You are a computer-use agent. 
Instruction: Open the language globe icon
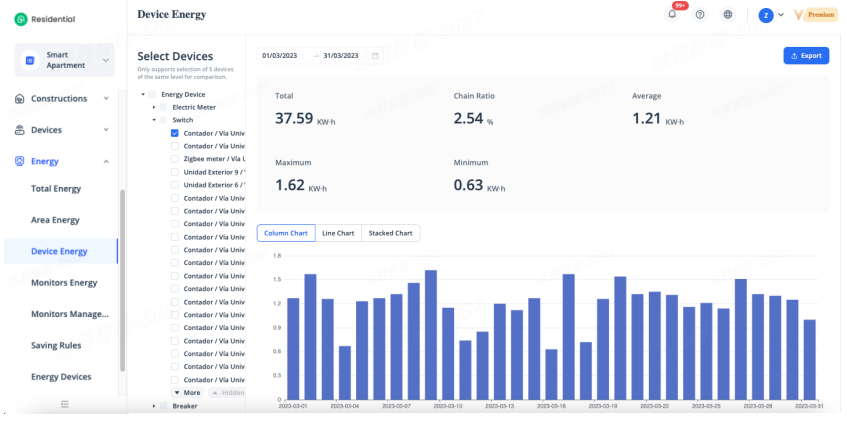[728, 15]
